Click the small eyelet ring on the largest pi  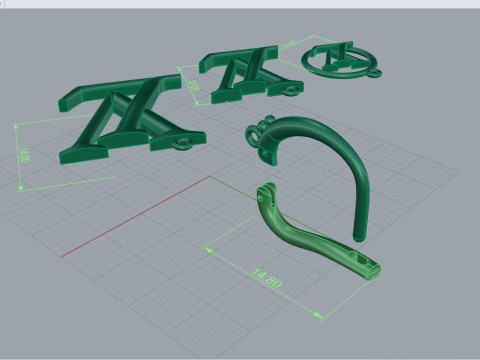[x=183, y=143]
